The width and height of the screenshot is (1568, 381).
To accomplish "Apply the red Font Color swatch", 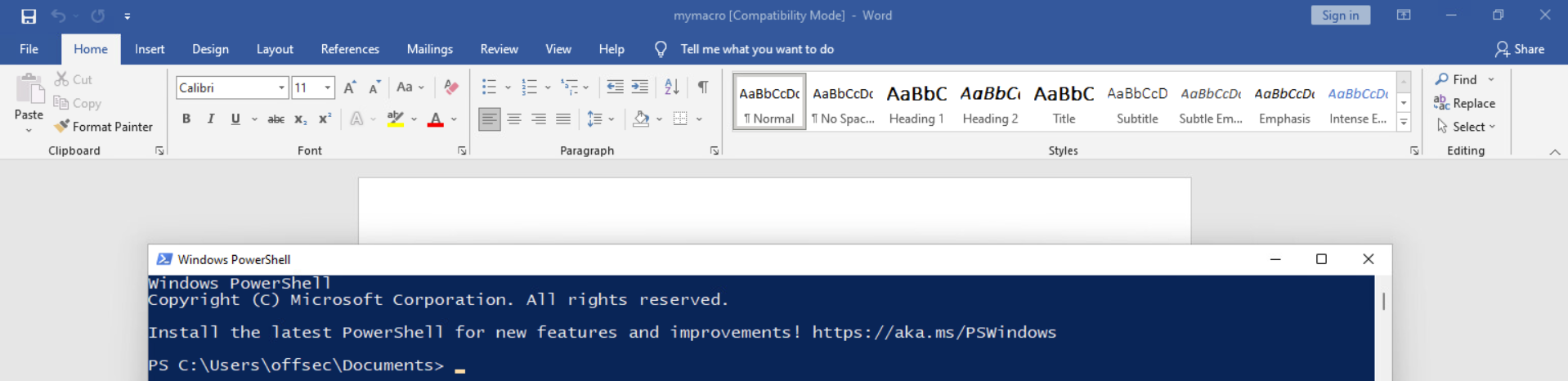I will 436,119.
